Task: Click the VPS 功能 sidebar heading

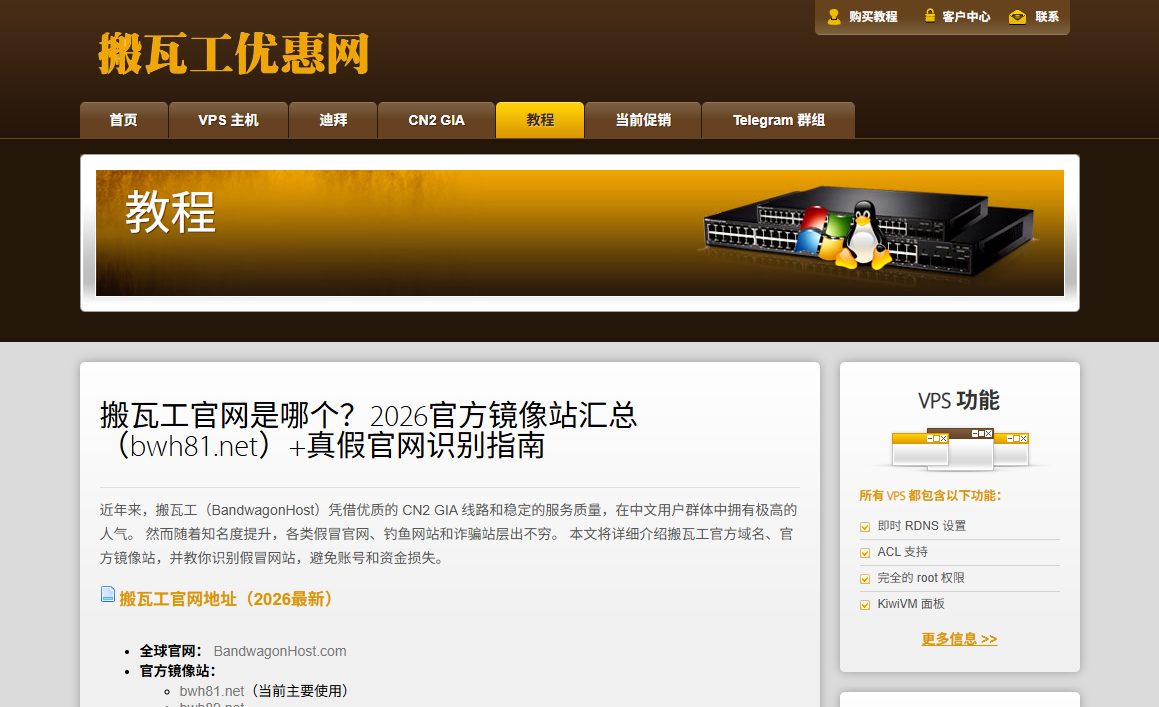Action: coord(959,400)
